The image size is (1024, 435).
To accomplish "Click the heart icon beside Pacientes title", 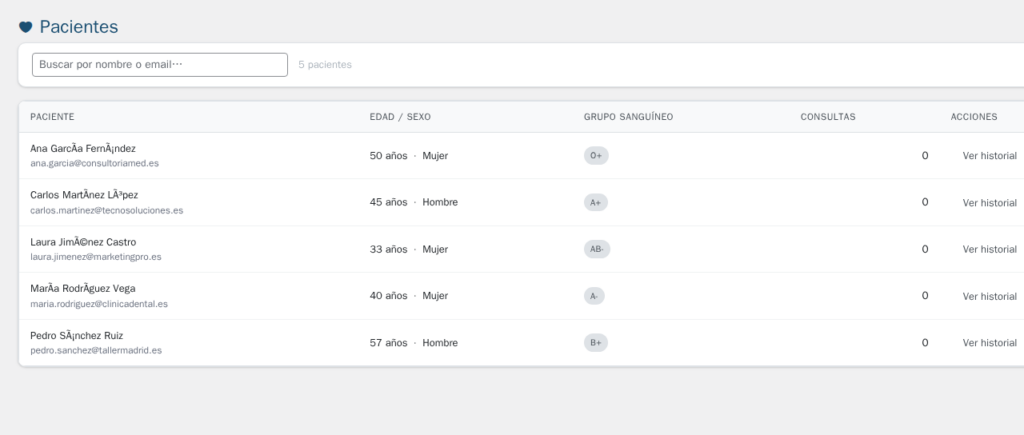I will point(26,27).
